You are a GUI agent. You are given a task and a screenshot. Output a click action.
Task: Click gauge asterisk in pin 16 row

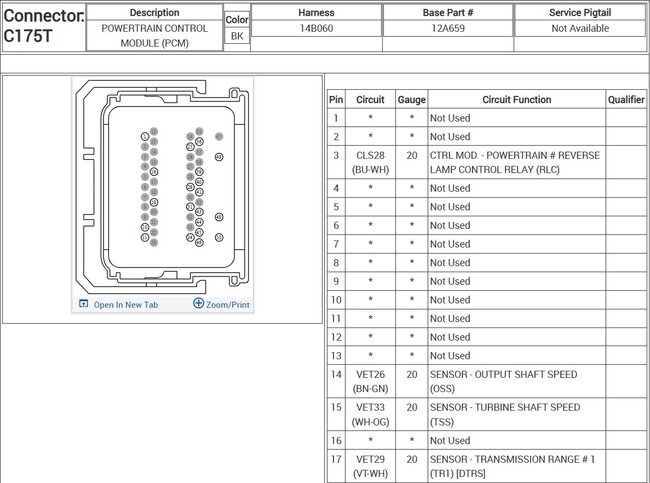pyautogui.click(x=412, y=440)
